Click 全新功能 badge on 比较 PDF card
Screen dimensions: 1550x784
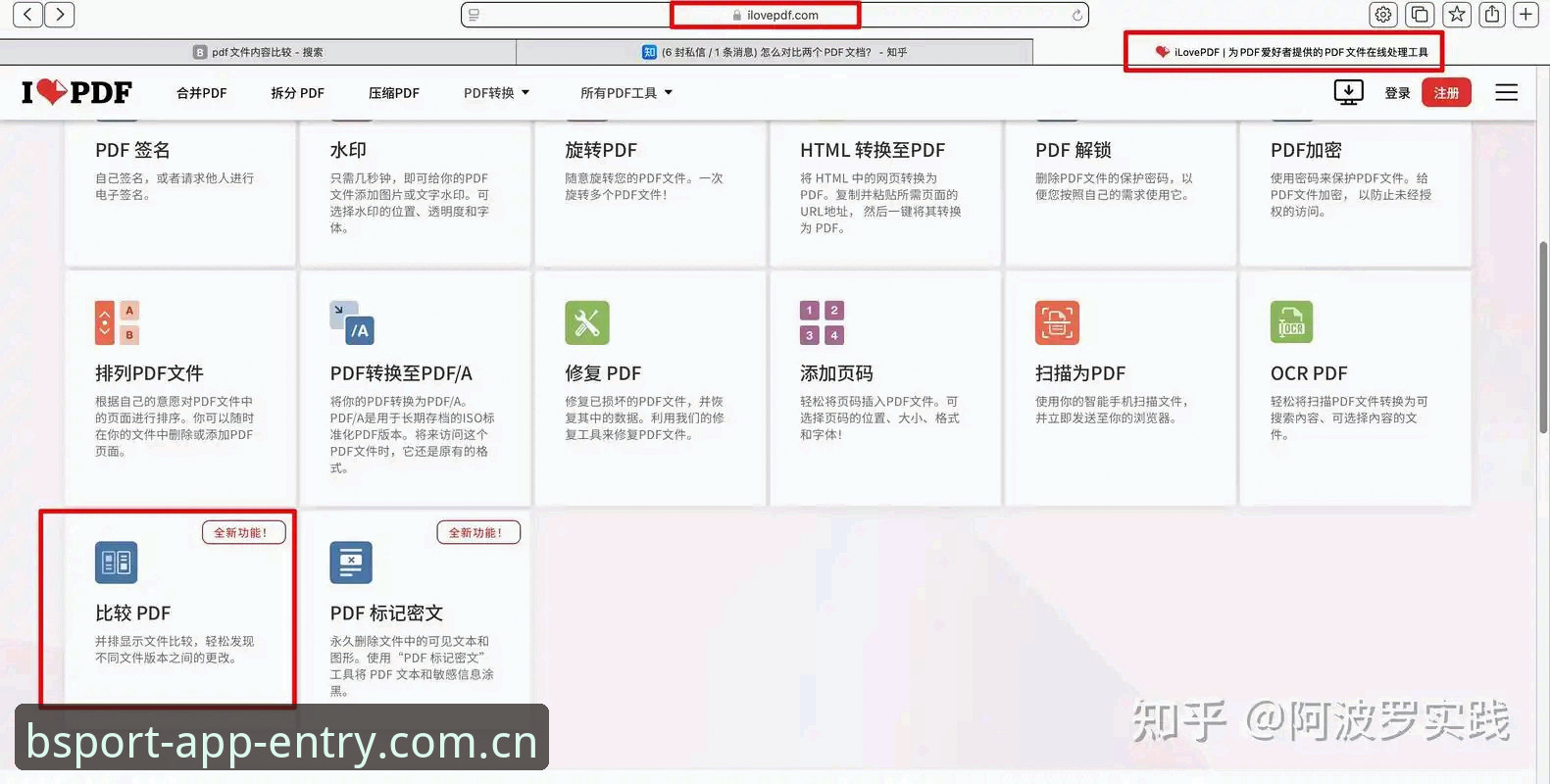(x=243, y=532)
